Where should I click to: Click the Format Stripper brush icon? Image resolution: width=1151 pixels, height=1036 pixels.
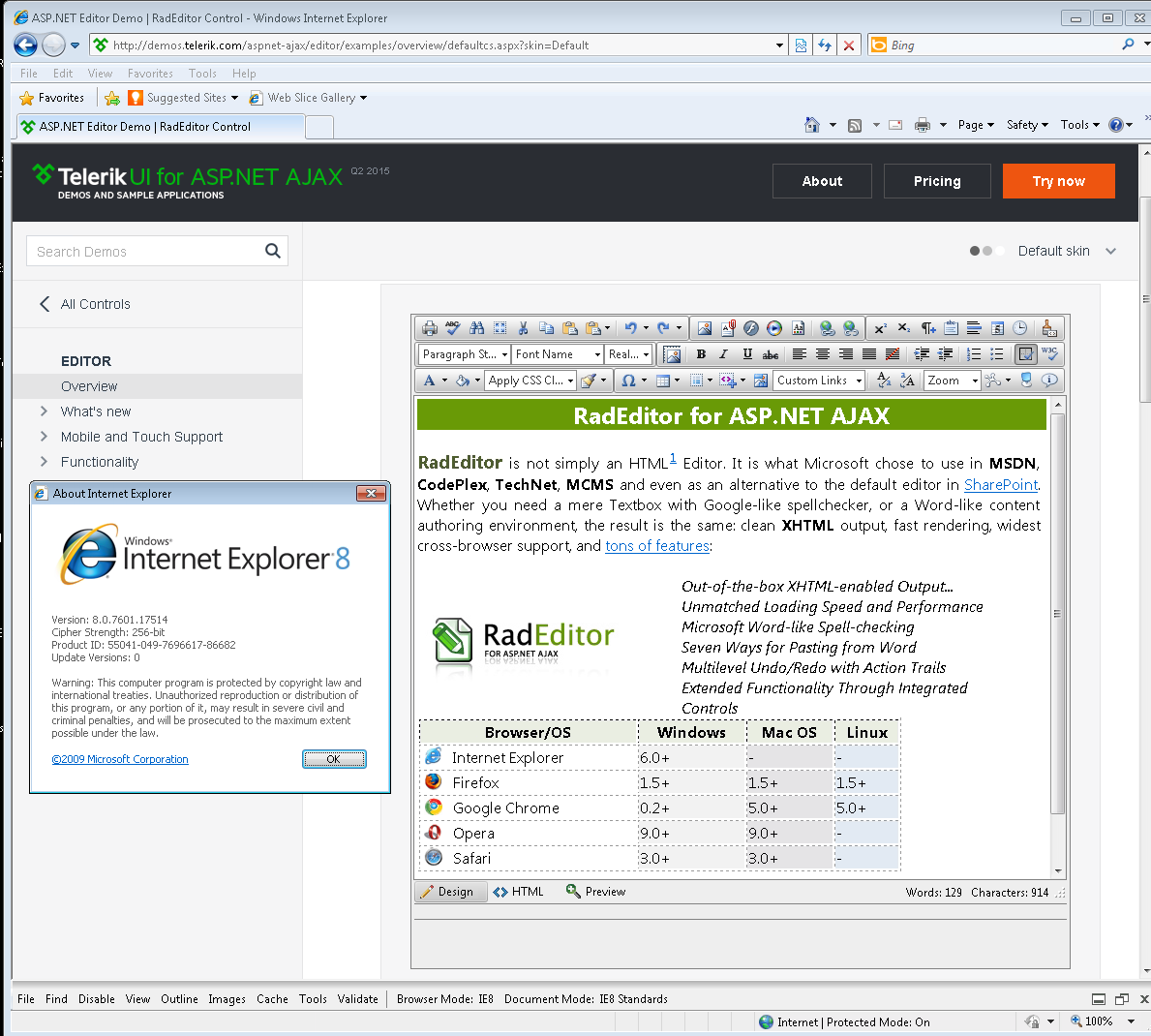pos(588,381)
